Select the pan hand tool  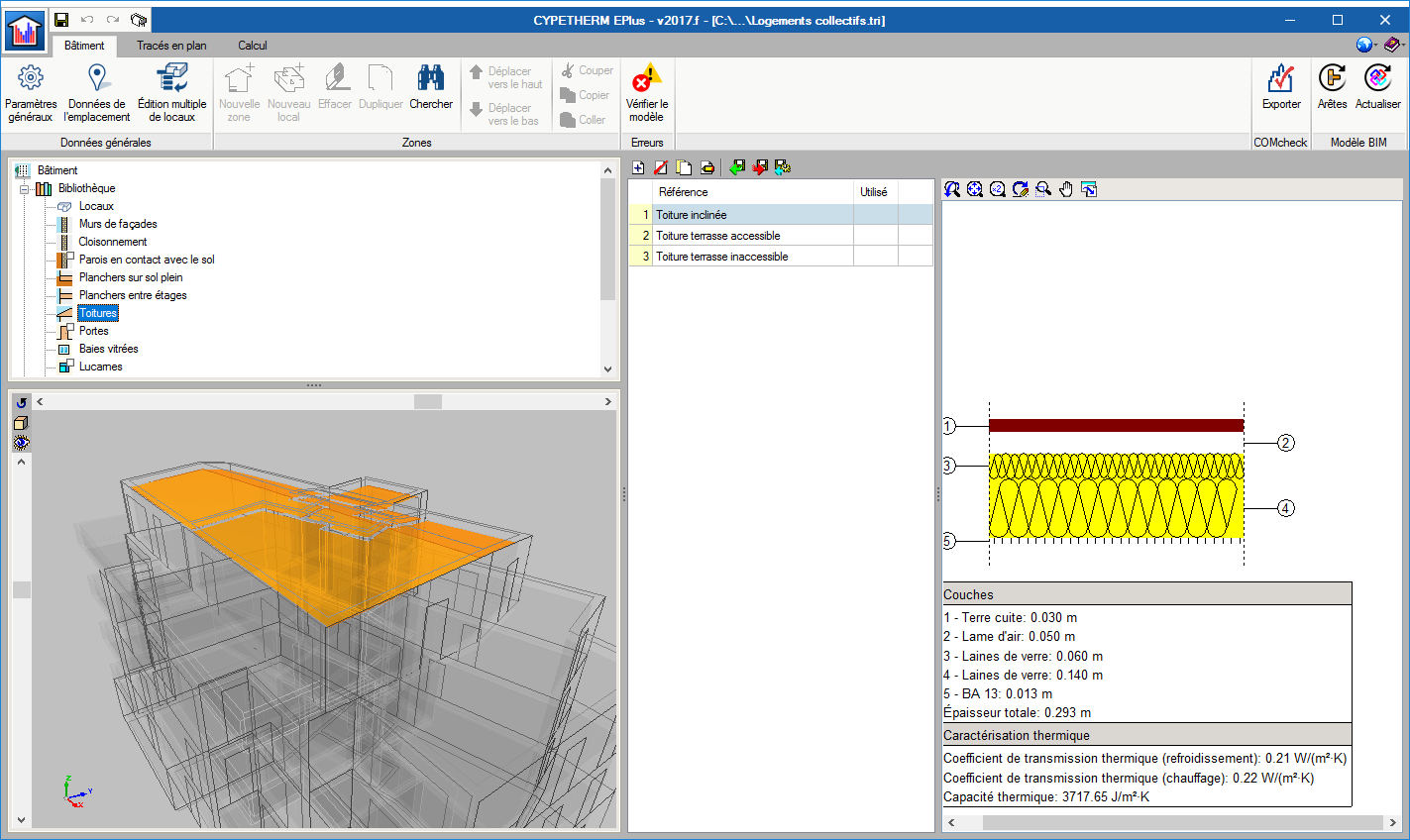pos(1066,189)
